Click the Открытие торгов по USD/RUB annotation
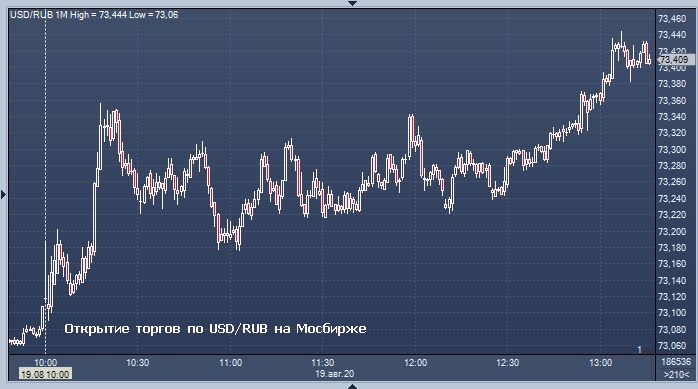The width and height of the screenshot is (698, 389). 215,329
